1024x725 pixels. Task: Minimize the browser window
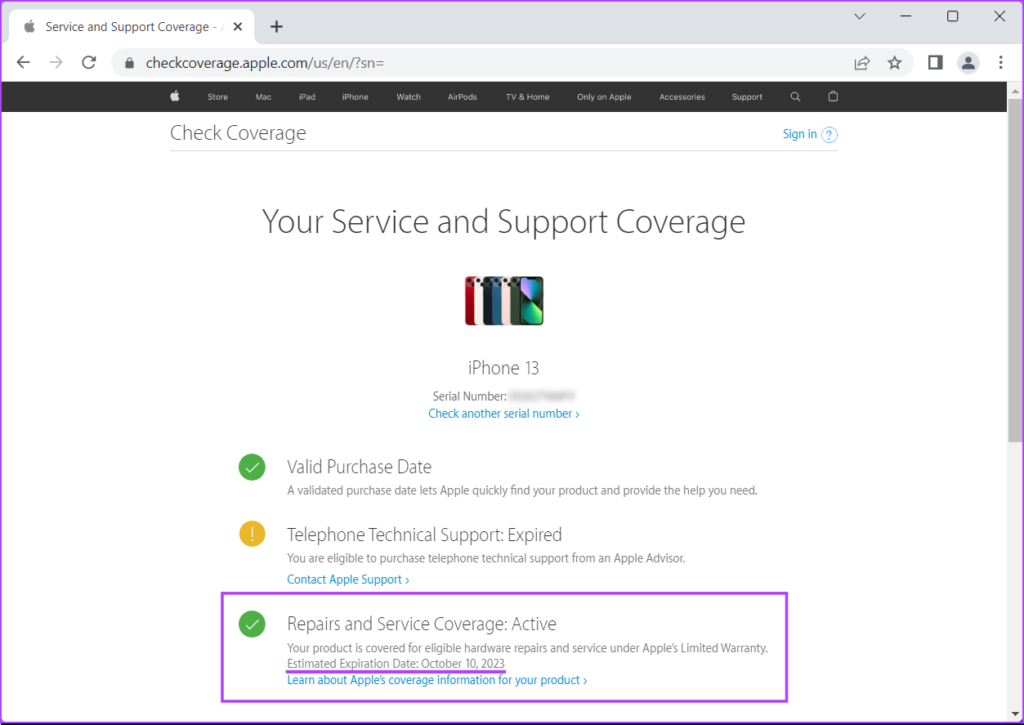click(x=905, y=16)
